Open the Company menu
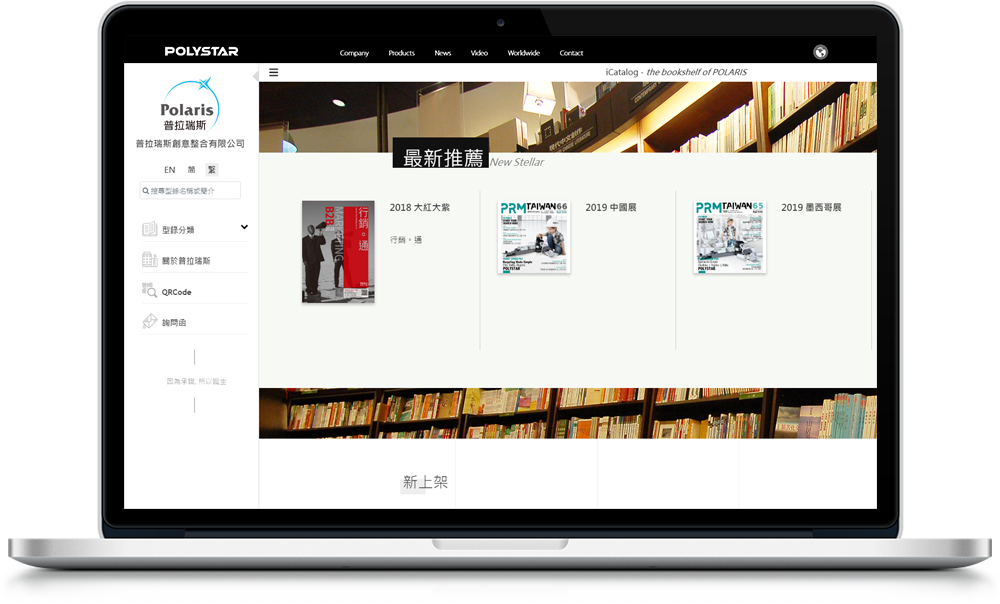The image size is (1000, 604). (354, 53)
